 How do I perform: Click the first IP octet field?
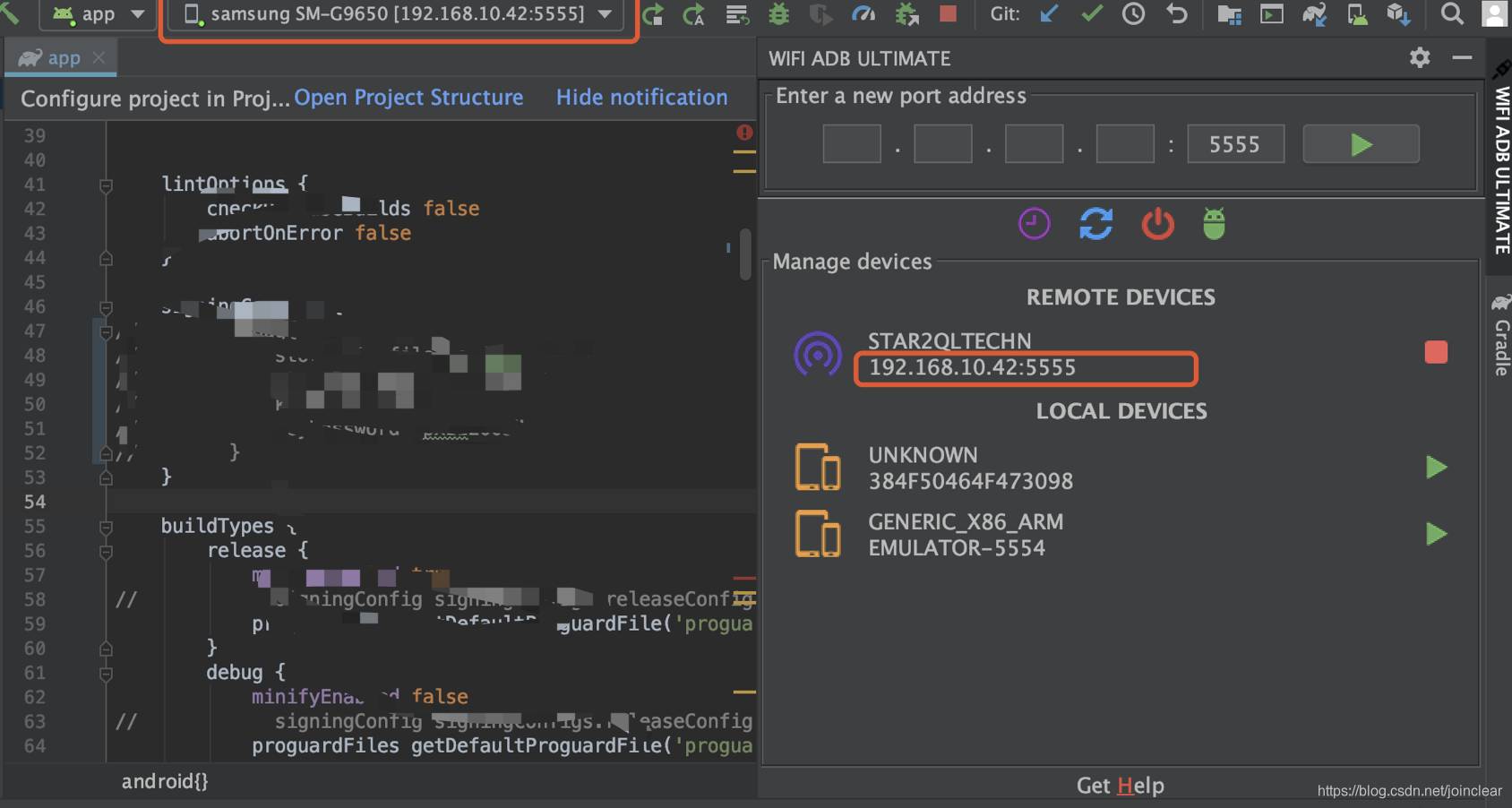852,144
